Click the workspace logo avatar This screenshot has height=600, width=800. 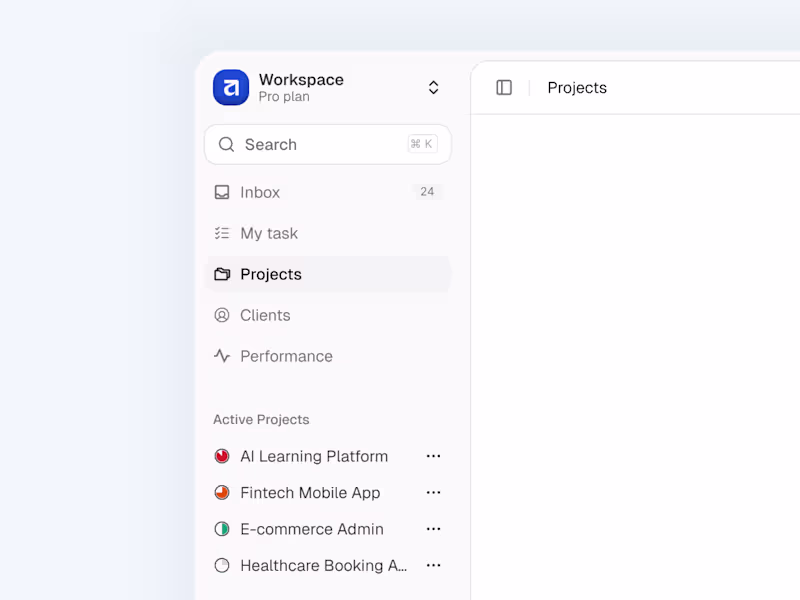pyautogui.click(x=230, y=88)
